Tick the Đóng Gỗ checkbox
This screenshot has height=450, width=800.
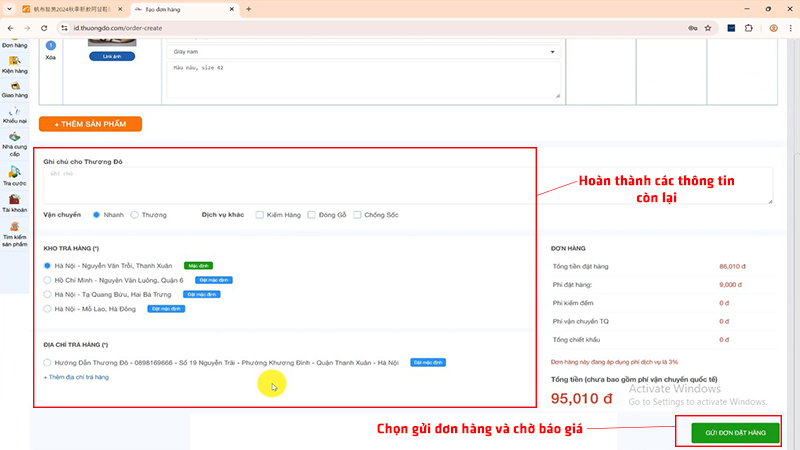pyautogui.click(x=312, y=214)
